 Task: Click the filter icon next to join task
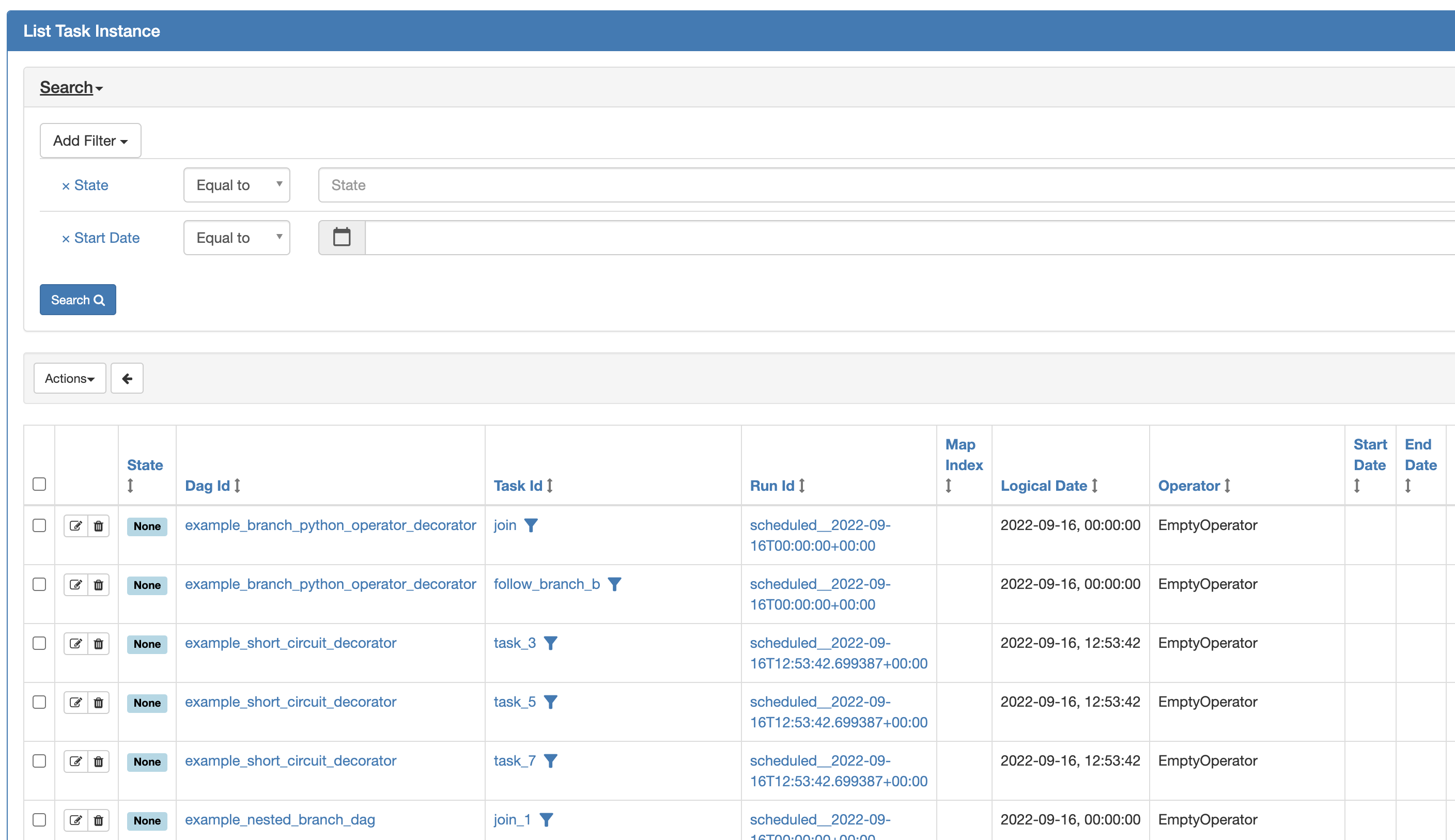[531, 525]
